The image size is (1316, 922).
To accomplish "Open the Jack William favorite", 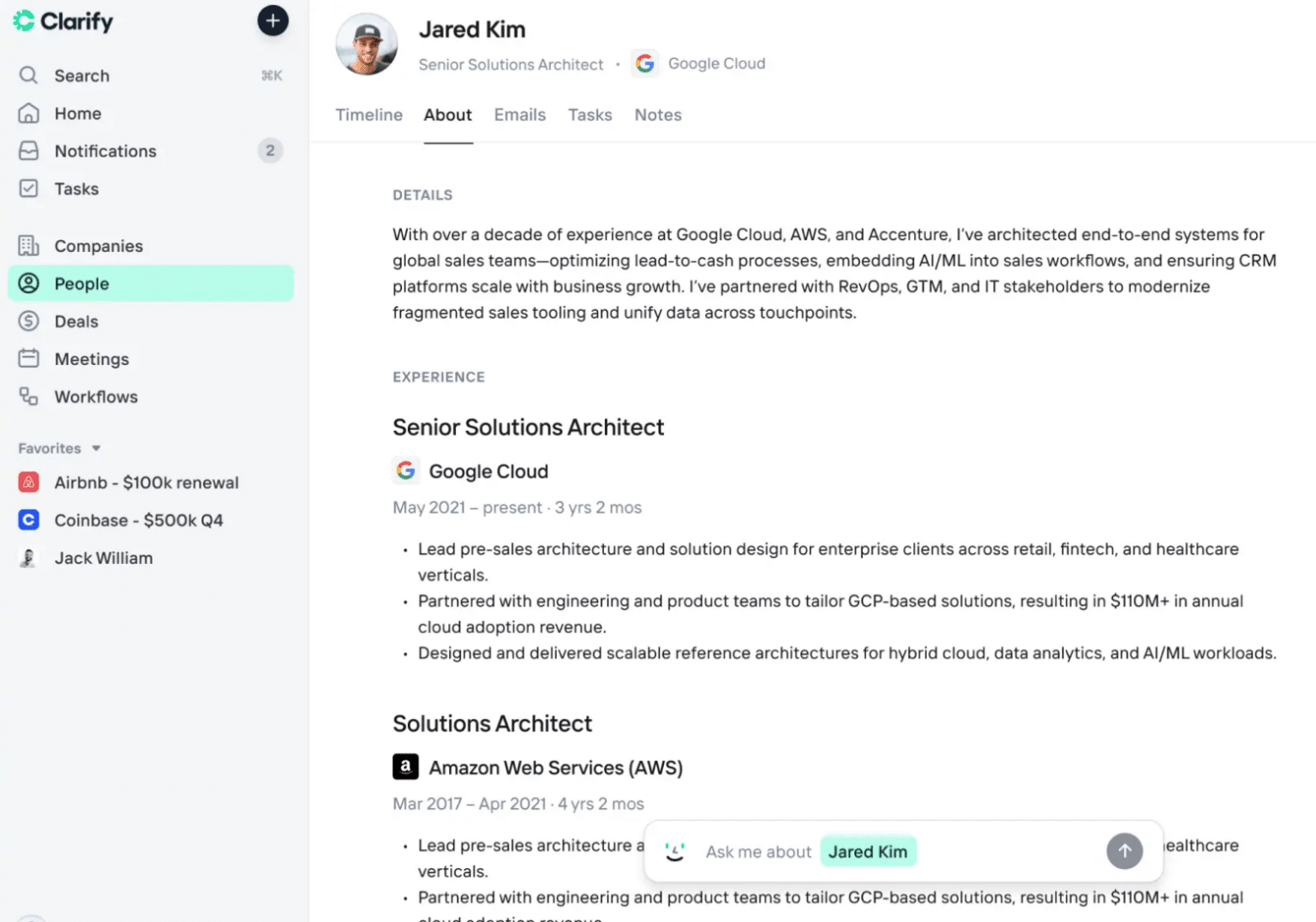I will click(x=104, y=557).
